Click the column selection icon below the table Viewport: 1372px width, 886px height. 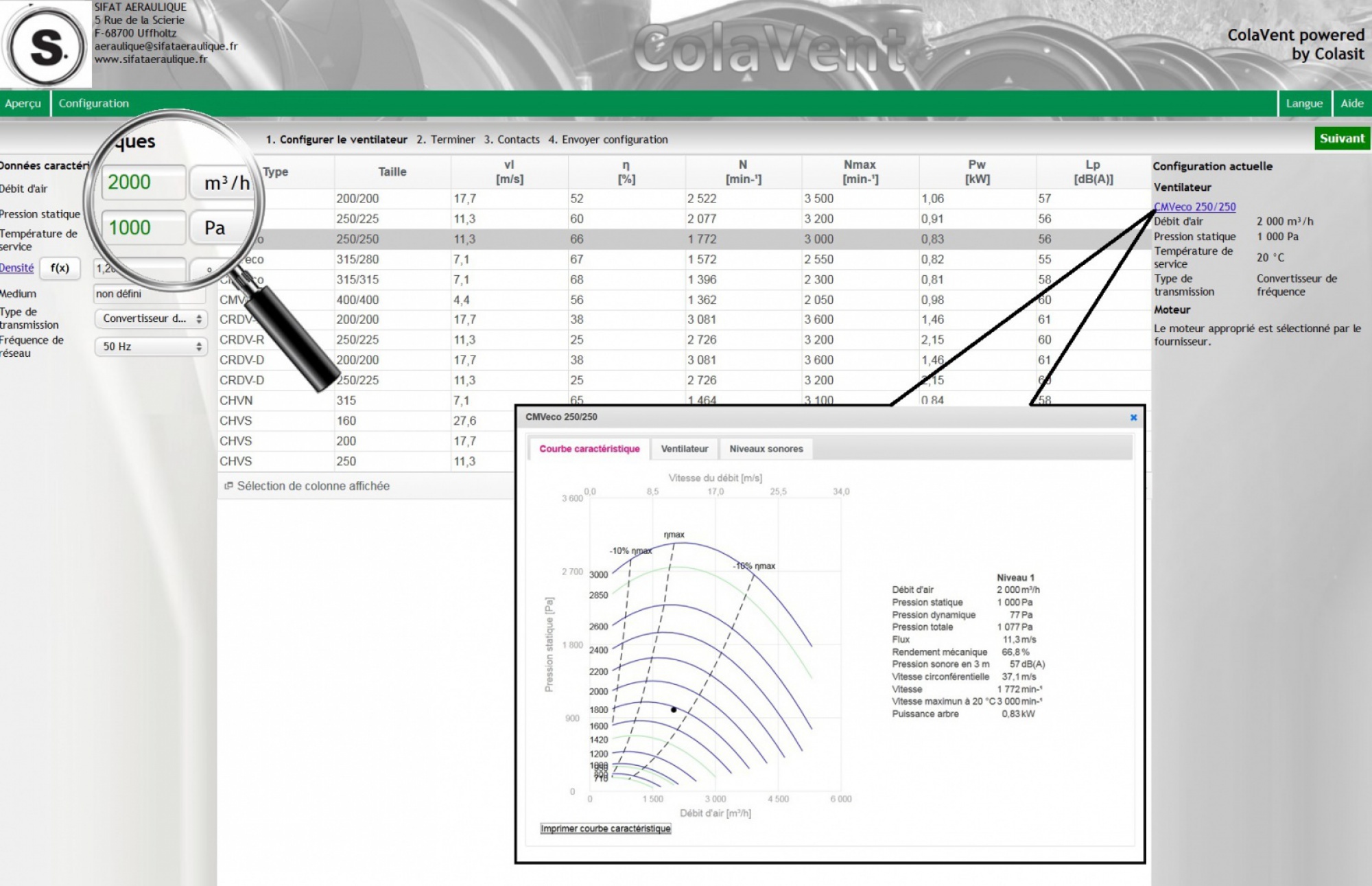(x=228, y=486)
